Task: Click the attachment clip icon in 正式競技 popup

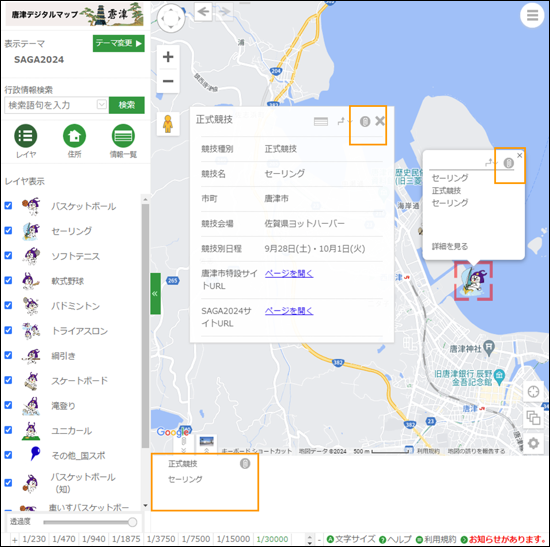Action: tap(365, 122)
